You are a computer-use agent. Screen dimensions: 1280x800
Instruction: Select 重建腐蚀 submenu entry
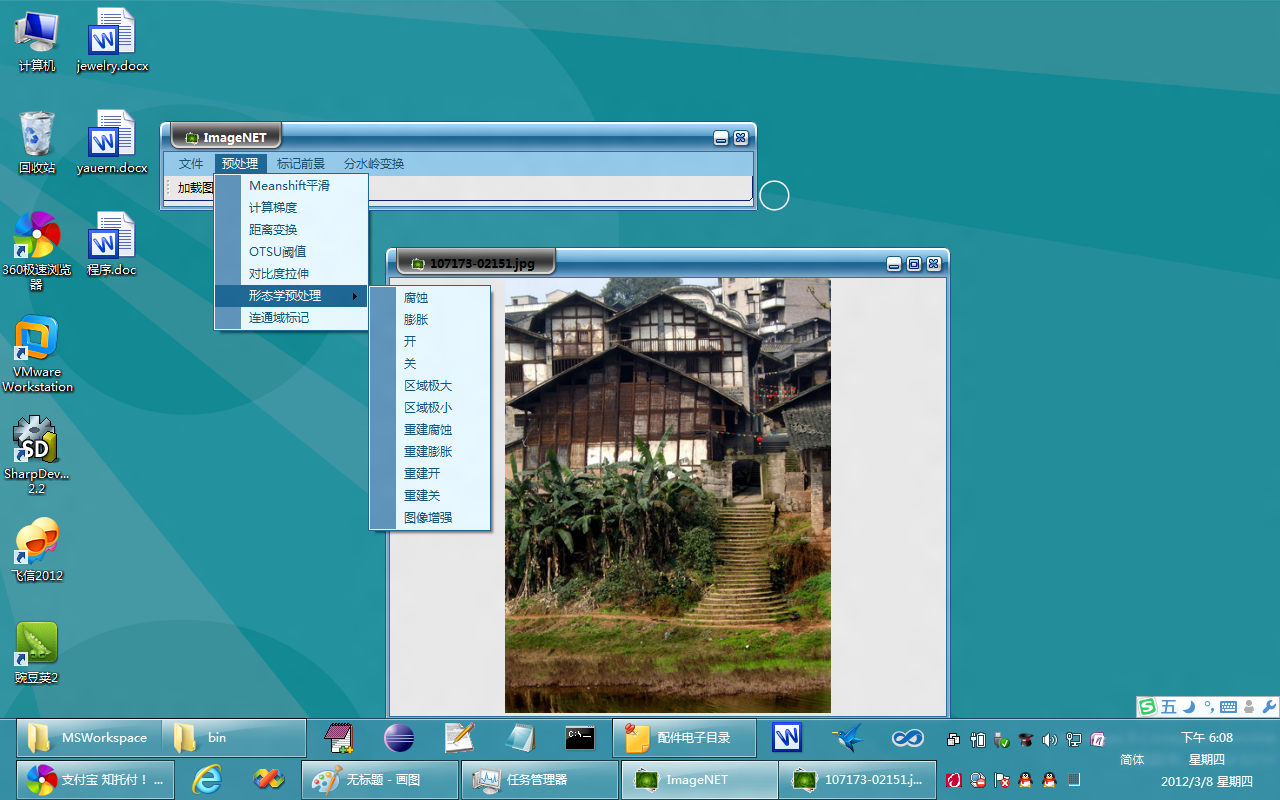point(430,430)
